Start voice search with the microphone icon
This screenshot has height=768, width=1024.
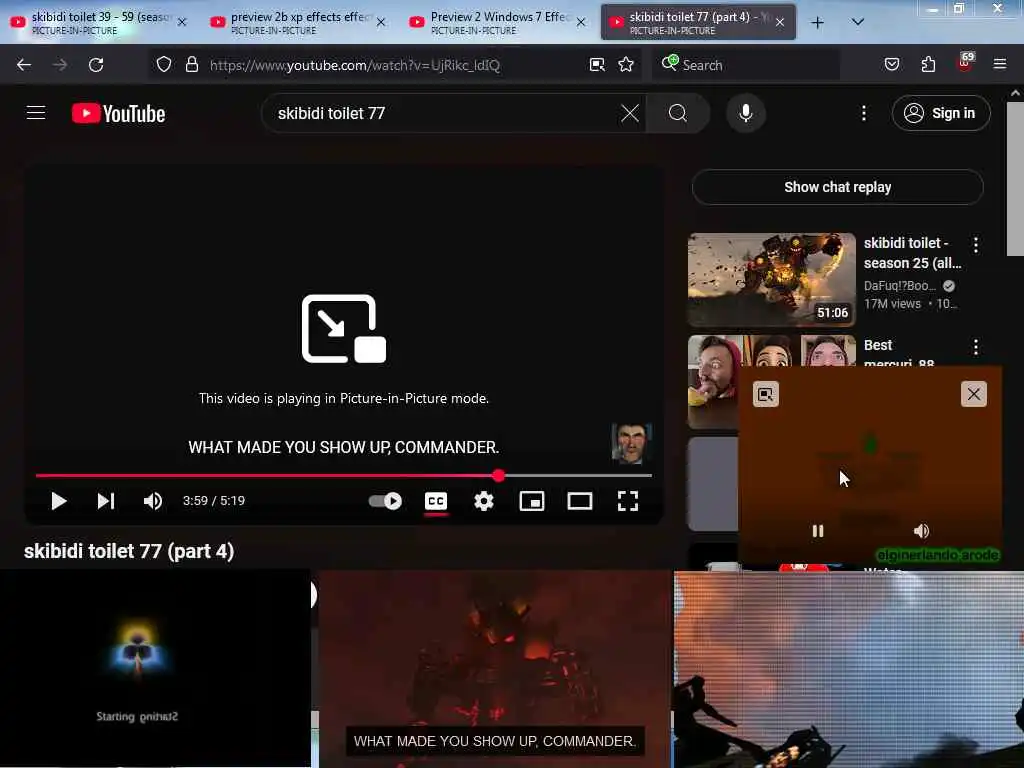(746, 113)
